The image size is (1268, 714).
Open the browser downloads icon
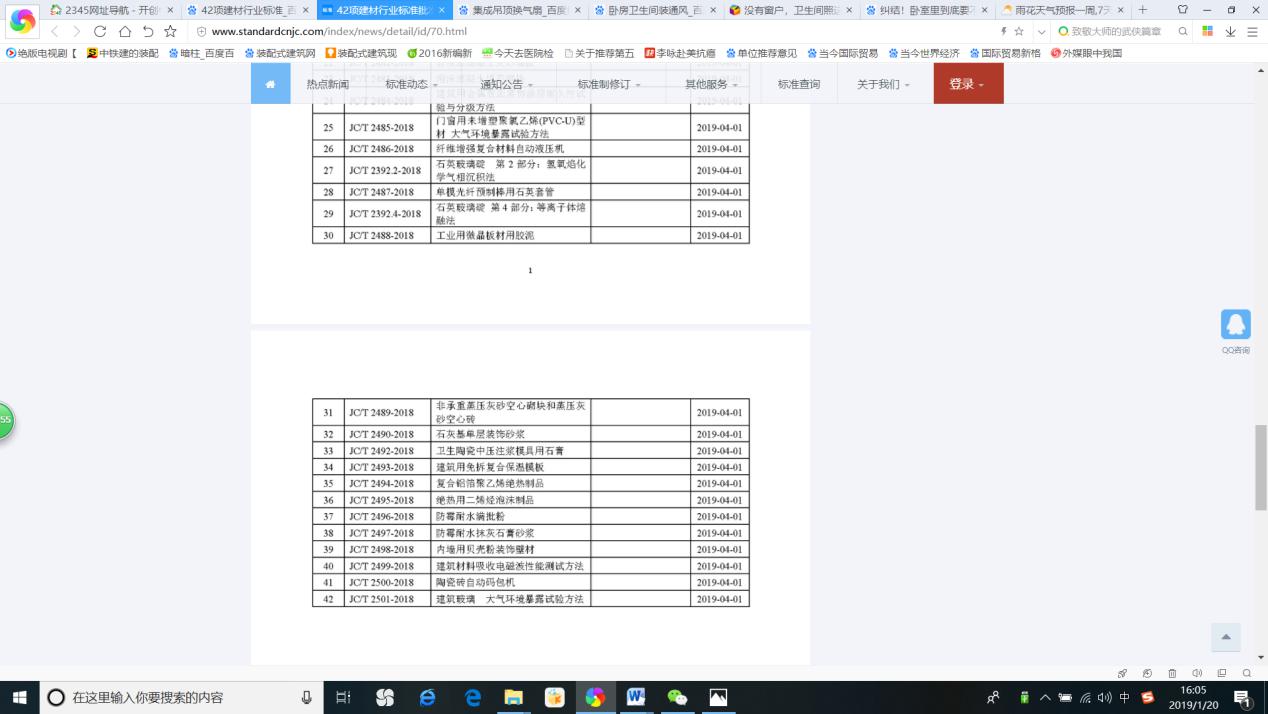pos(1231,31)
